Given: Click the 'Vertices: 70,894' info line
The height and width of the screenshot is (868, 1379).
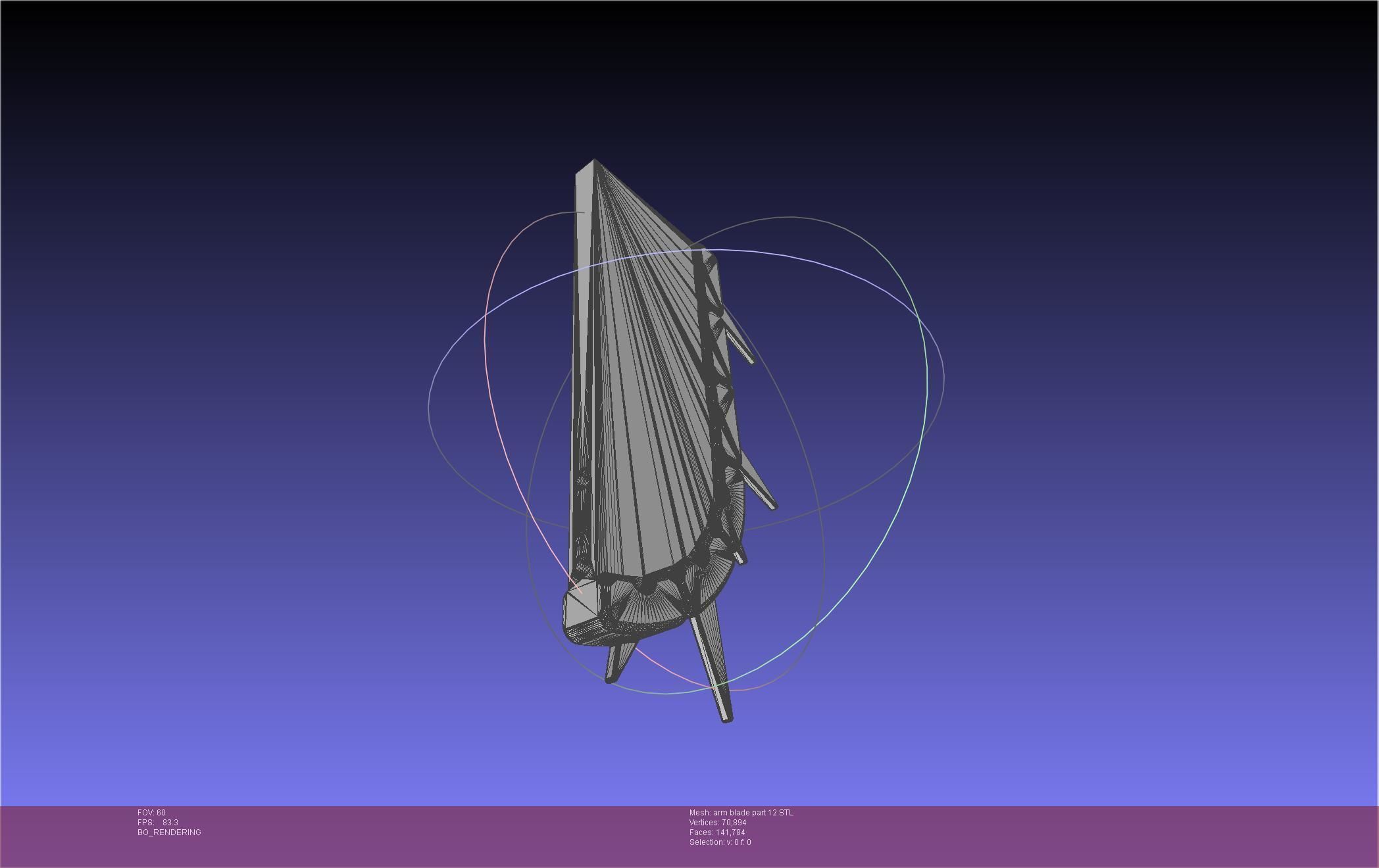Looking at the screenshot, I should click(x=718, y=823).
